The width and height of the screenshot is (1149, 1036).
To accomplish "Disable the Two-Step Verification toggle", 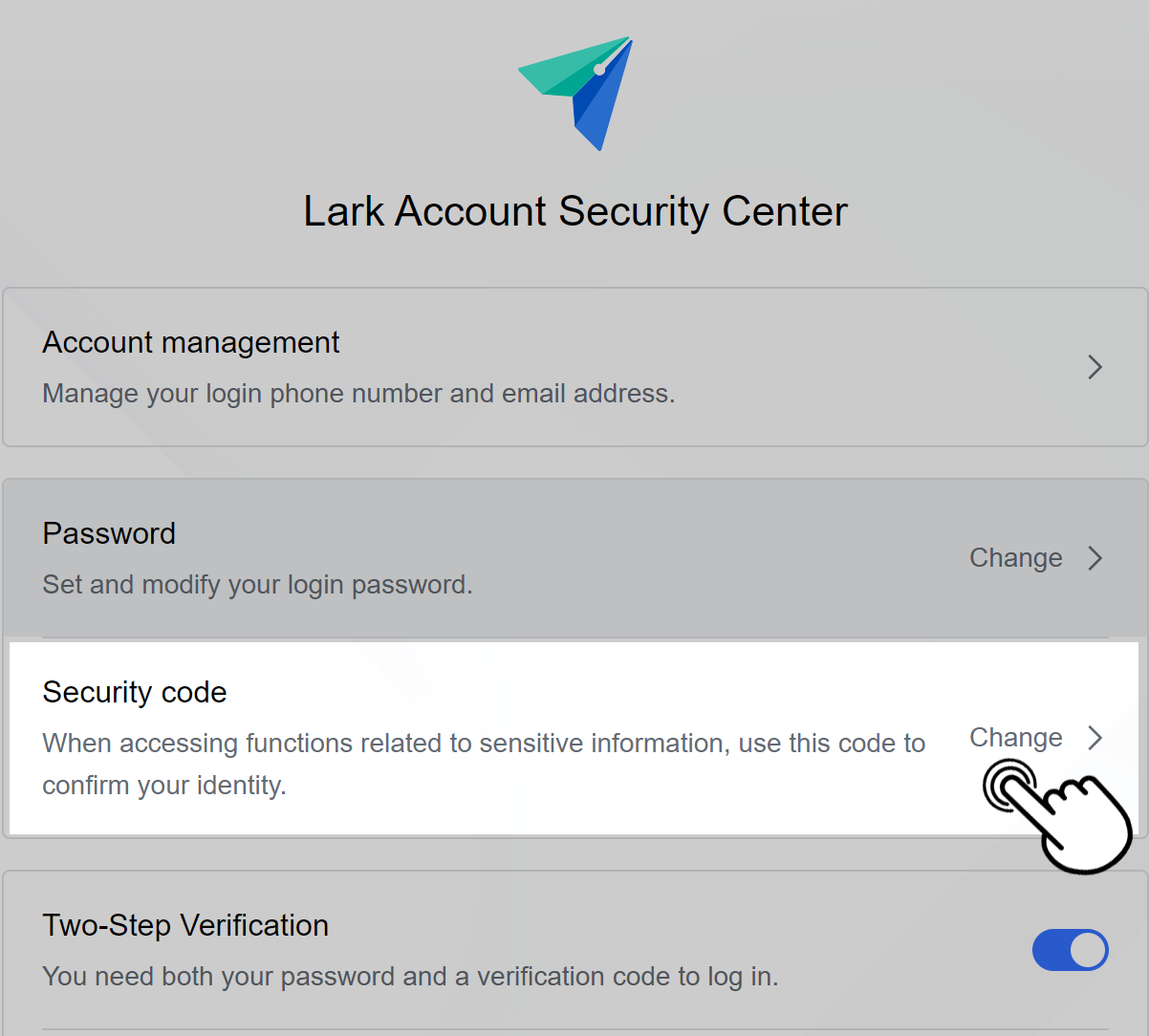I will pos(1071,950).
